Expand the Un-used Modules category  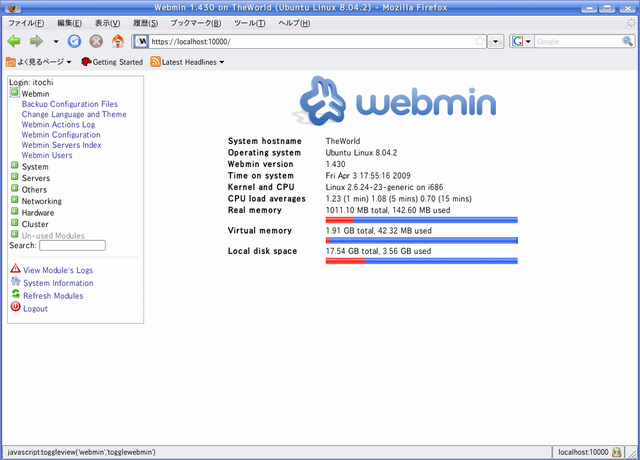coord(15,234)
